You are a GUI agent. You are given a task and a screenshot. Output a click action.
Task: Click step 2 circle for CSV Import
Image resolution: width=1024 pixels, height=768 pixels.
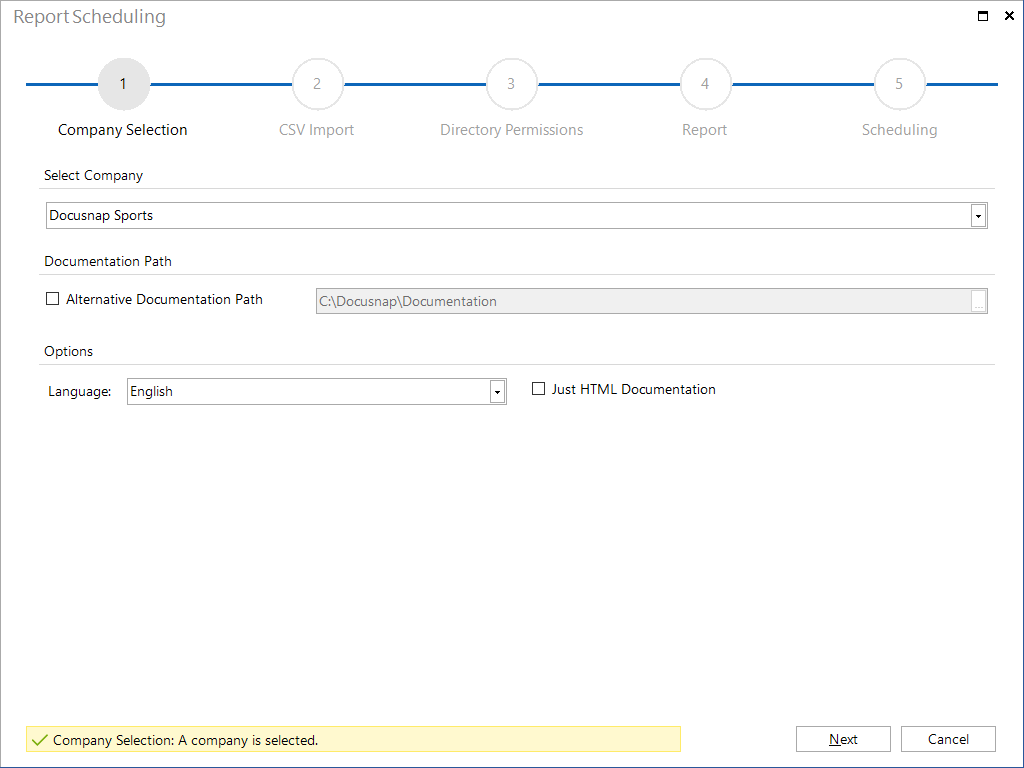coord(317,84)
